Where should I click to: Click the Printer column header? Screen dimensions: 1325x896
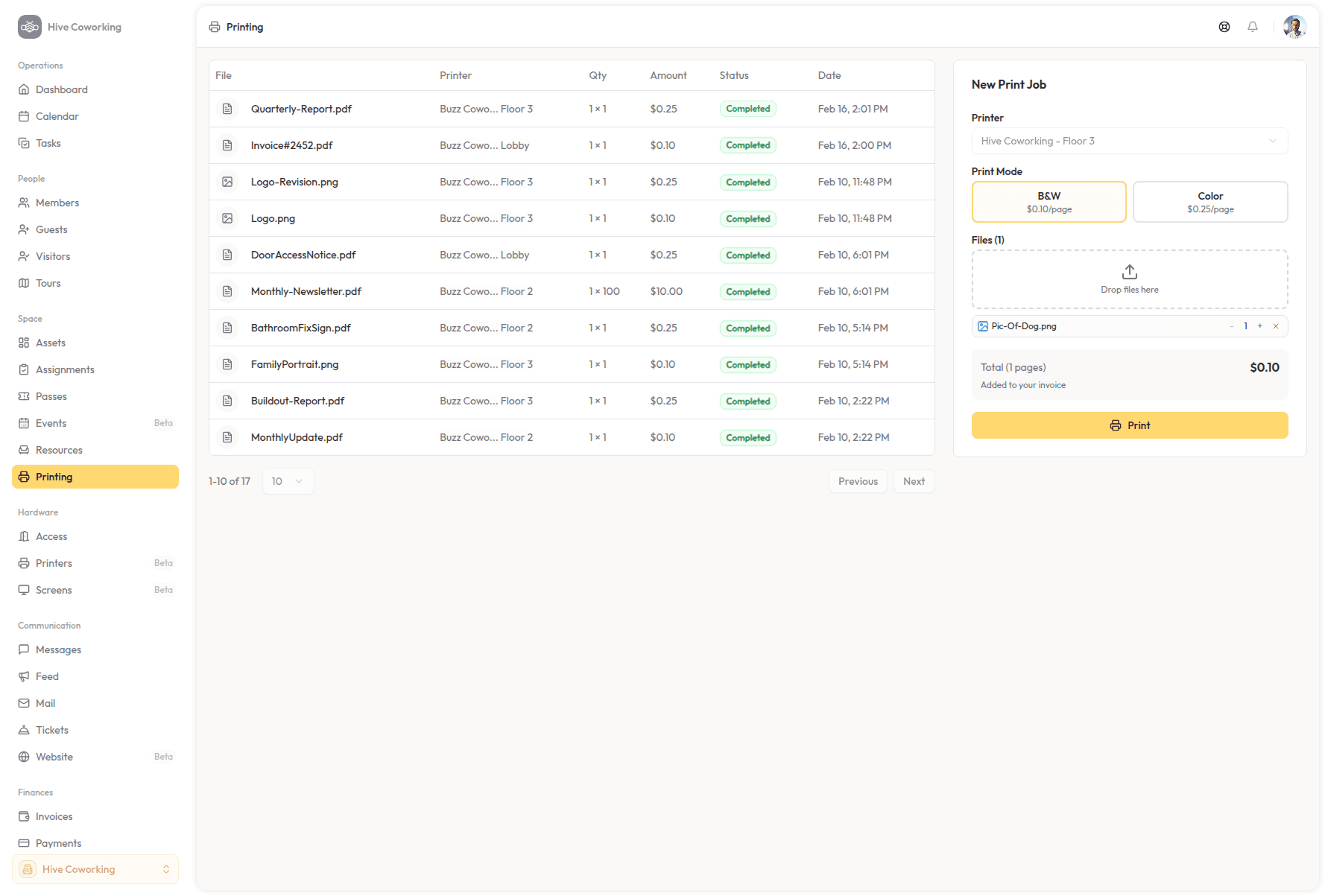(x=455, y=75)
